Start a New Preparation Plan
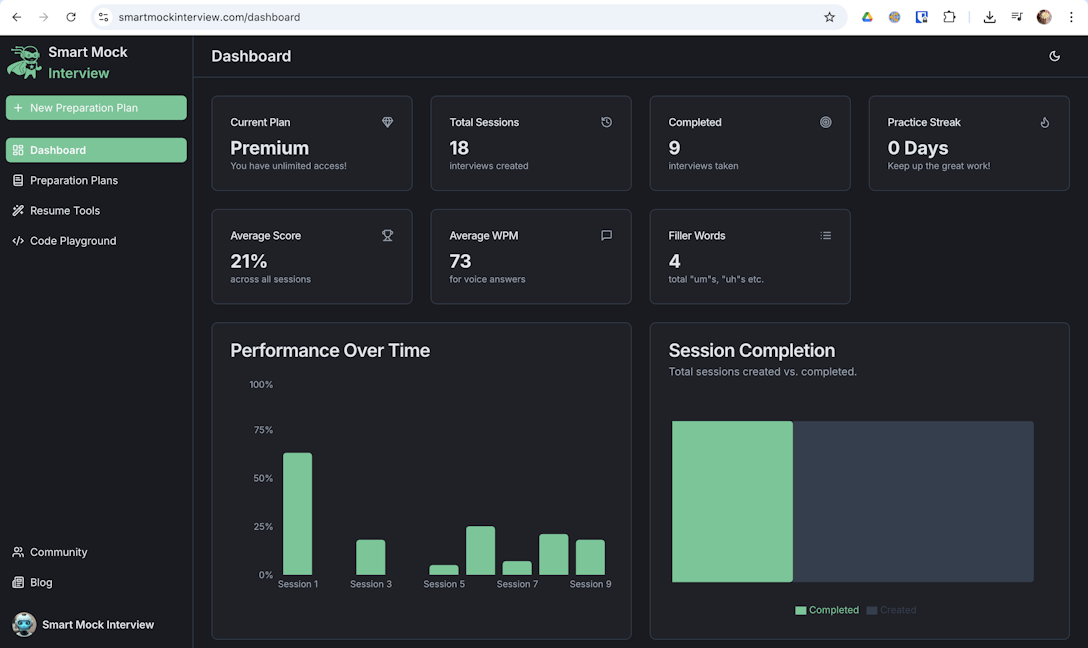Image resolution: width=1088 pixels, height=648 pixels. [x=96, y=108]
